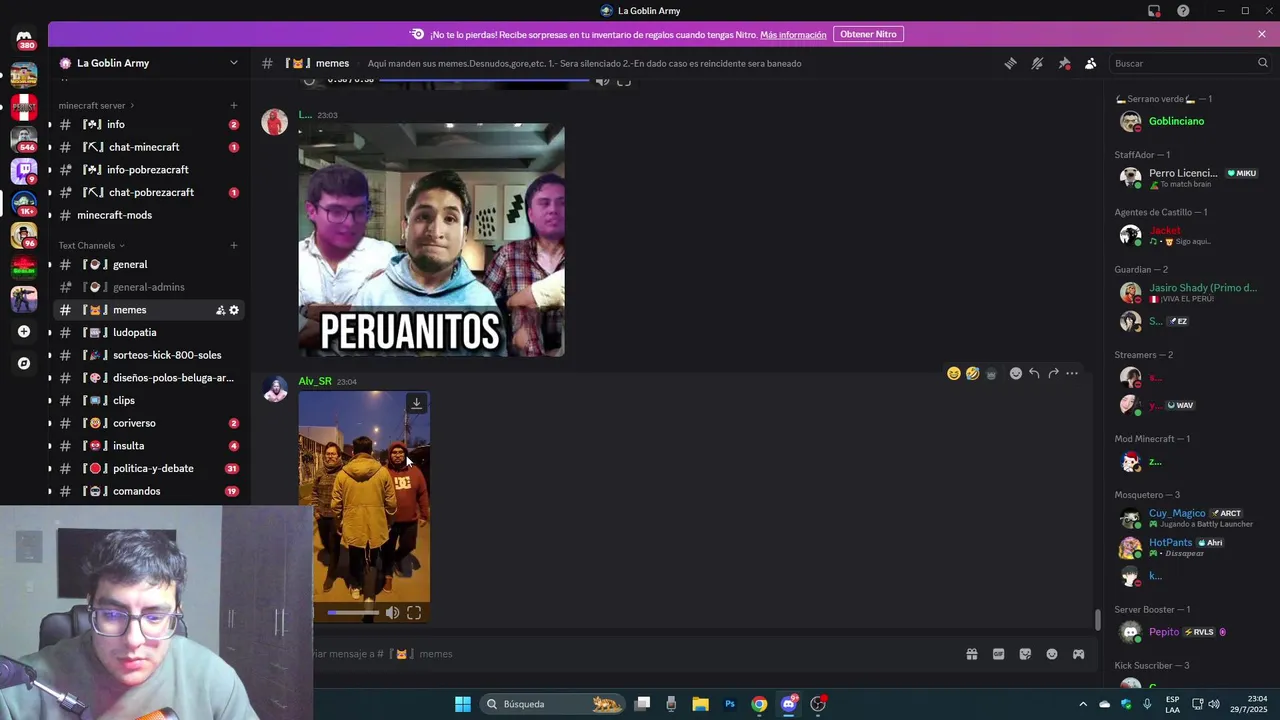
Task: Open the coriverso channel
Action: pyautogui.click(x=148, y=423)
